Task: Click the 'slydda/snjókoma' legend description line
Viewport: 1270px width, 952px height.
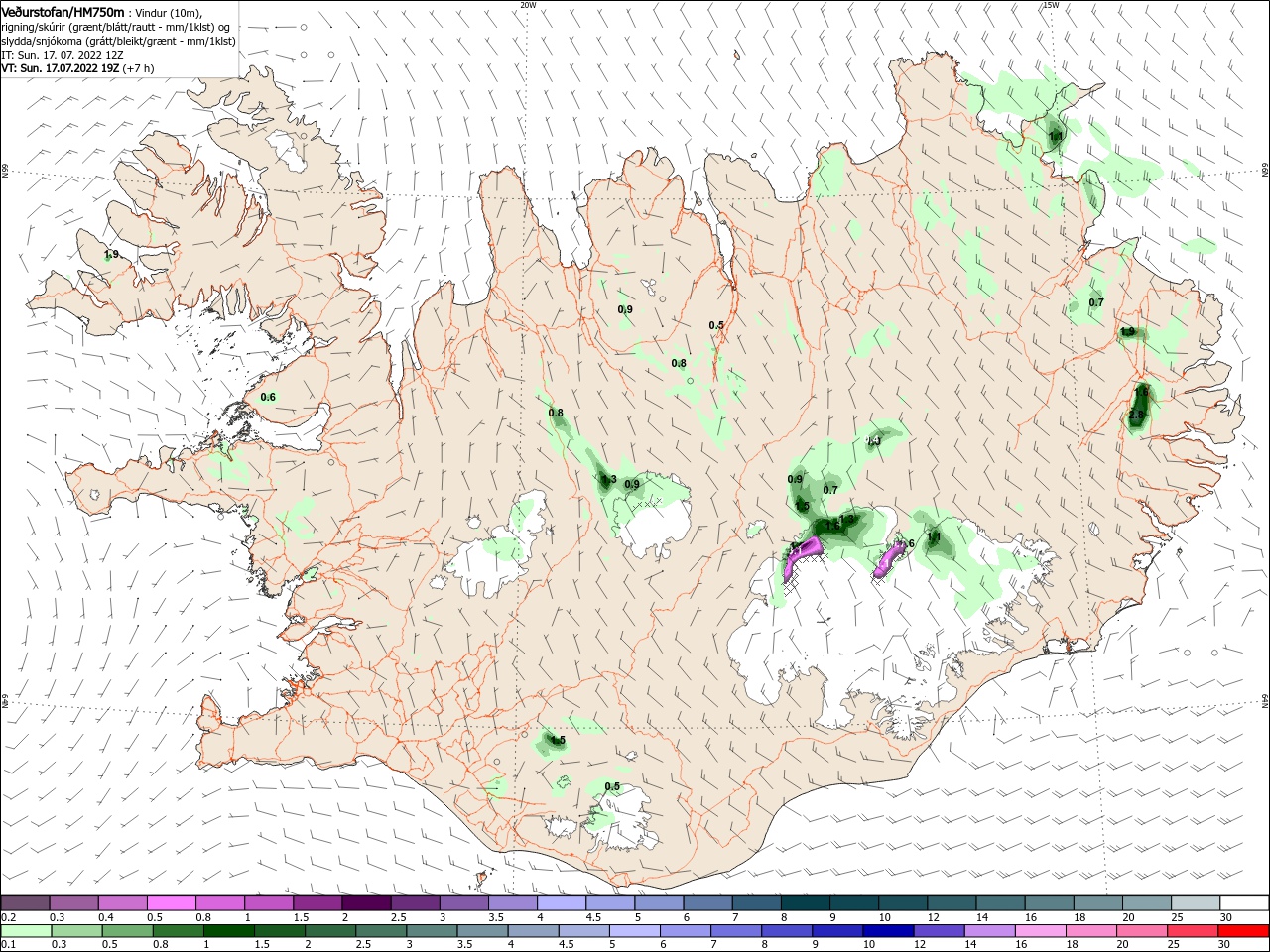Action: tap(118, 41)
